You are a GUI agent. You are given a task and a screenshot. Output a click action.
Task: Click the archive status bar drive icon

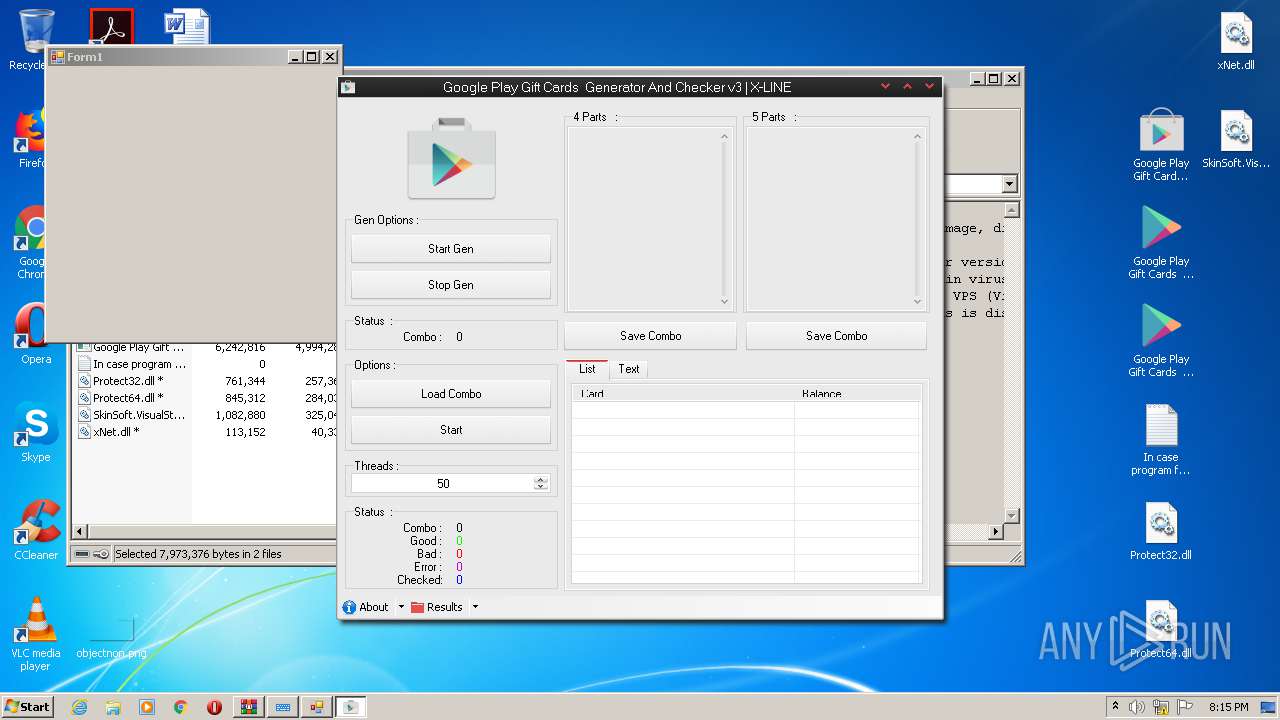[x=82, y=554]
